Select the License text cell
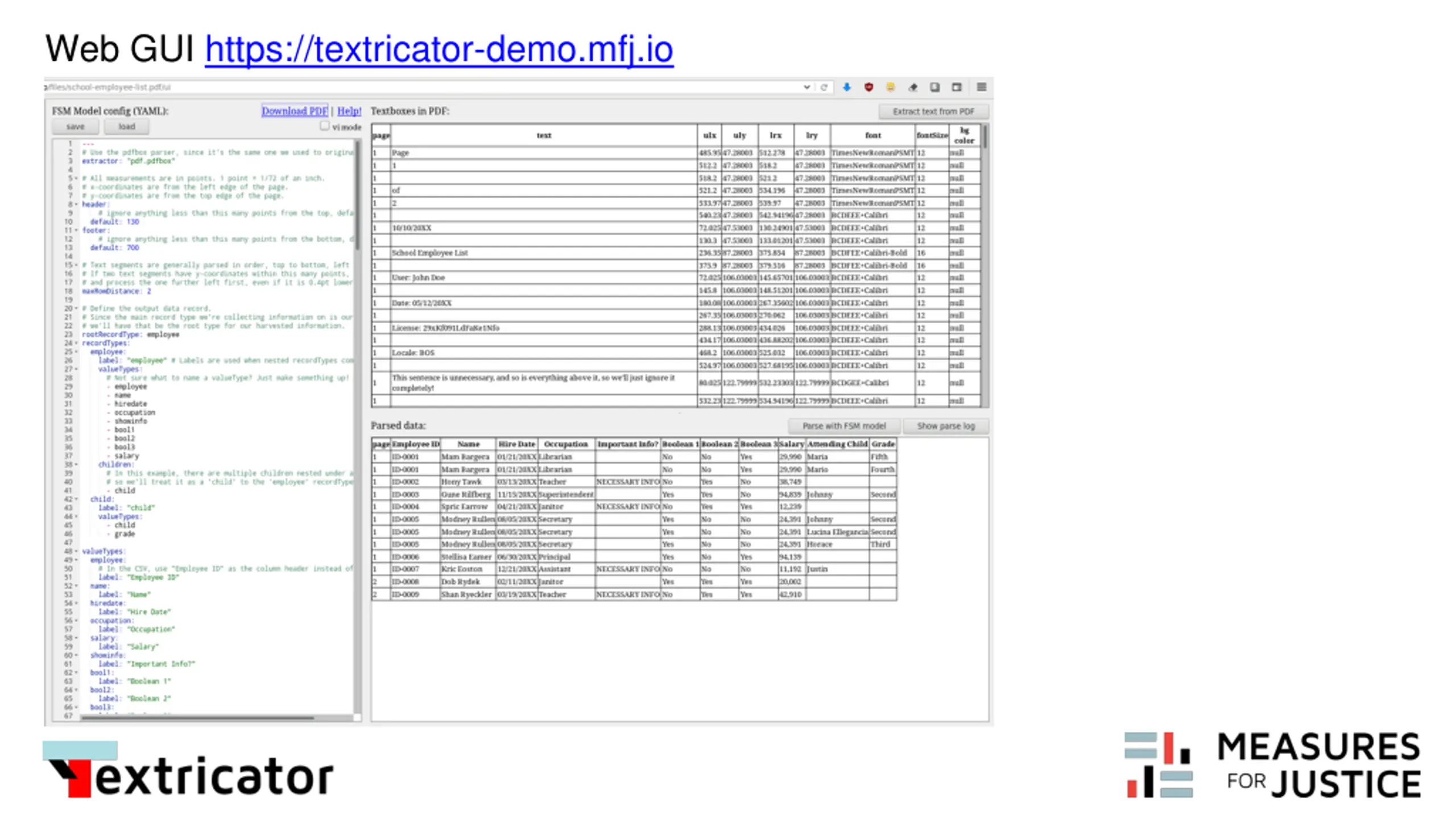 click(x=544, y=328)
